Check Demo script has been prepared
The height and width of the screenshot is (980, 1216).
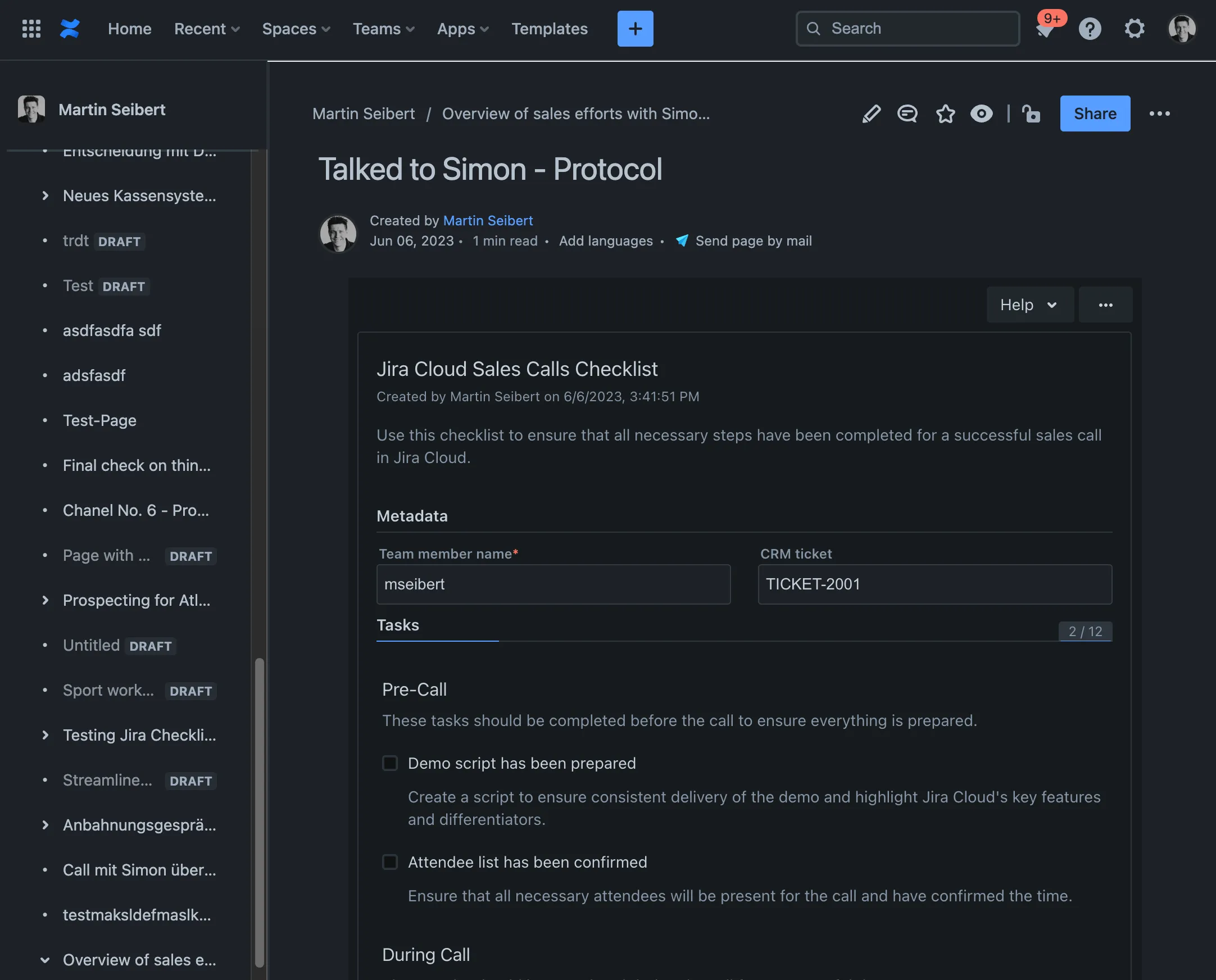390,763
